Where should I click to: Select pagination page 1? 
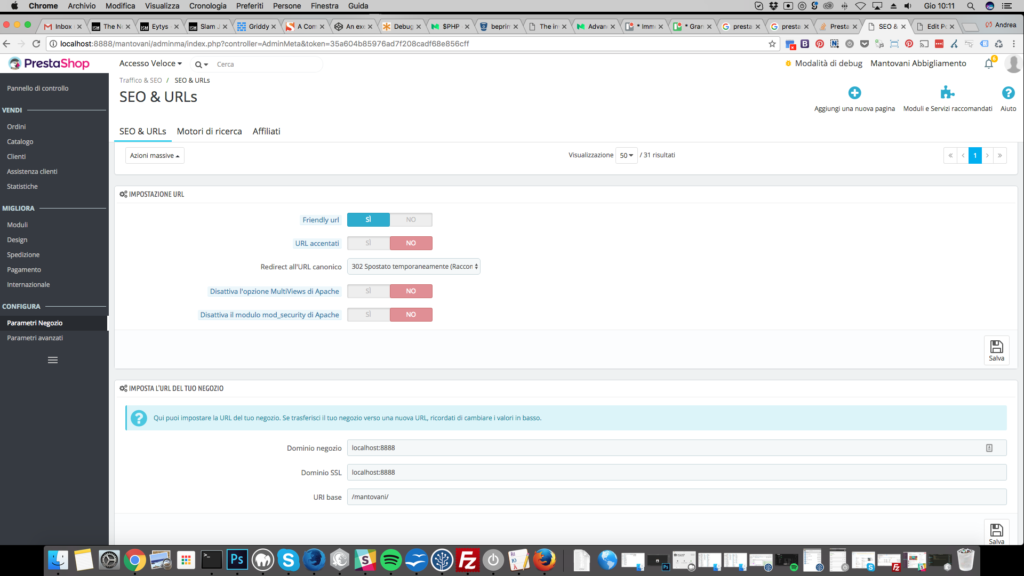[x=974, y=155]
